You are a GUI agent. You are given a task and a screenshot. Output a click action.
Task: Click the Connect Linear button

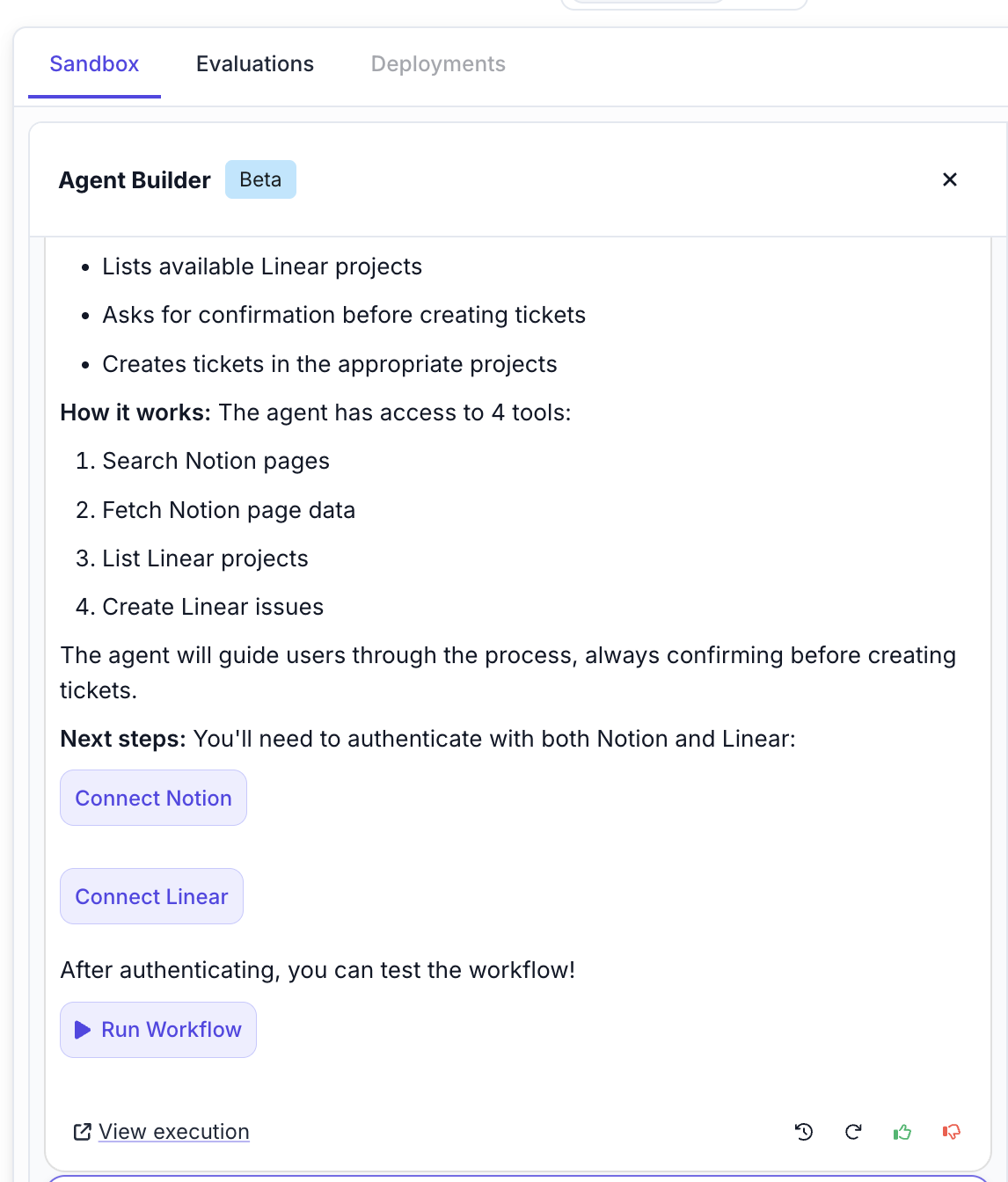pyautogui.click(x=151, y=896)
